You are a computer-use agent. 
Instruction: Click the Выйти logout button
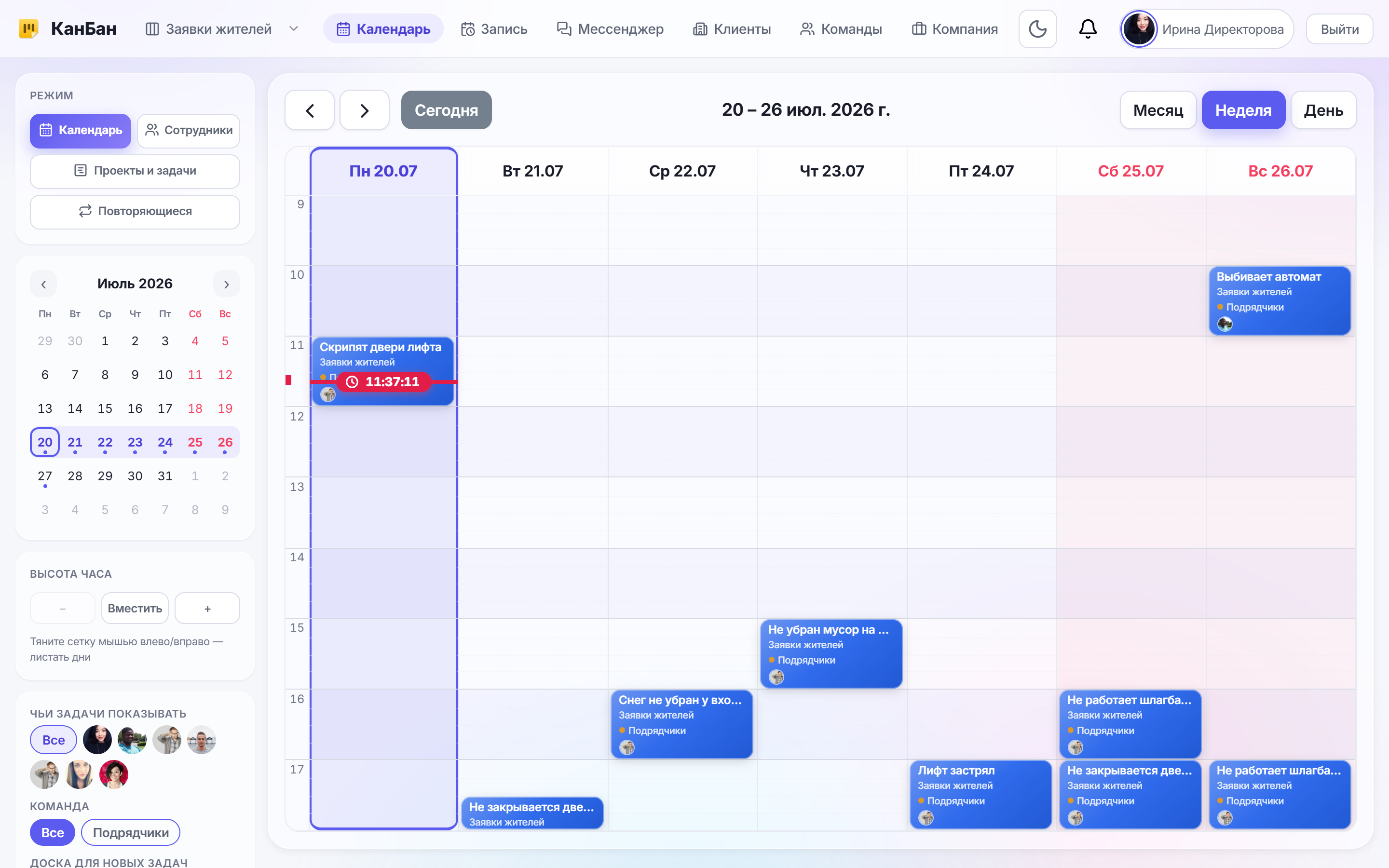1339,29
